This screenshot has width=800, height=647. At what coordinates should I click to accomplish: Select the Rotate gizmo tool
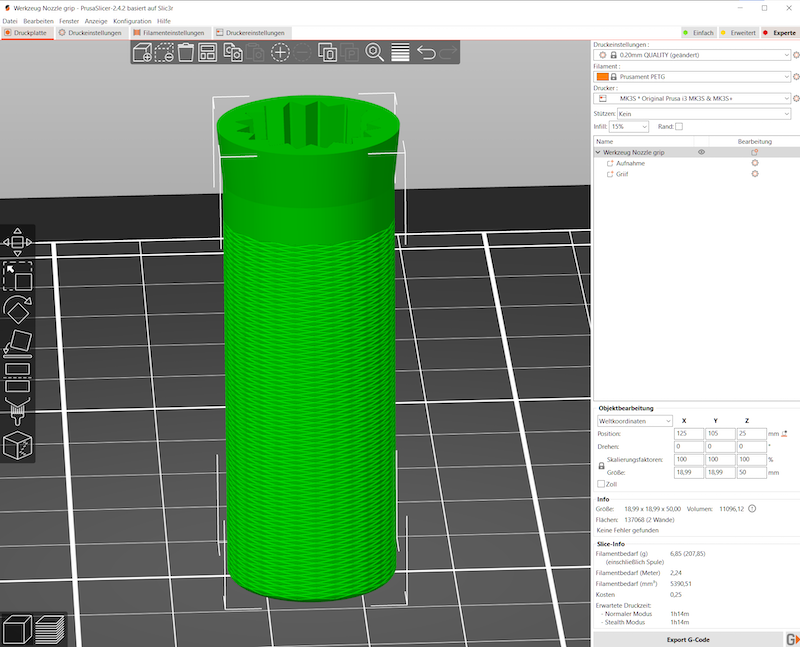[x=17, y=310]
